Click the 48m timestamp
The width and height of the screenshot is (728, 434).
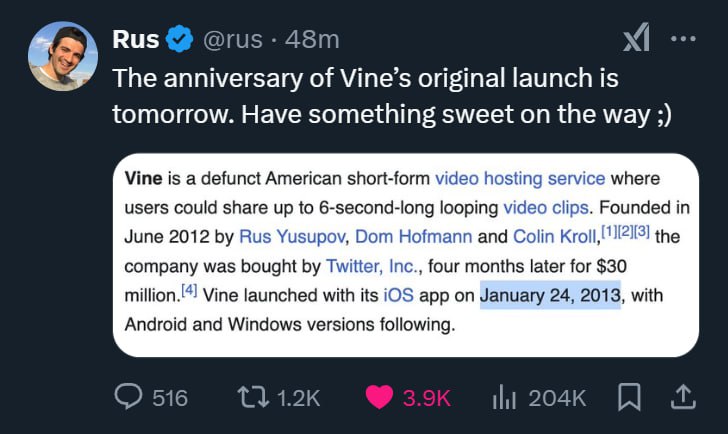[312, 40]
